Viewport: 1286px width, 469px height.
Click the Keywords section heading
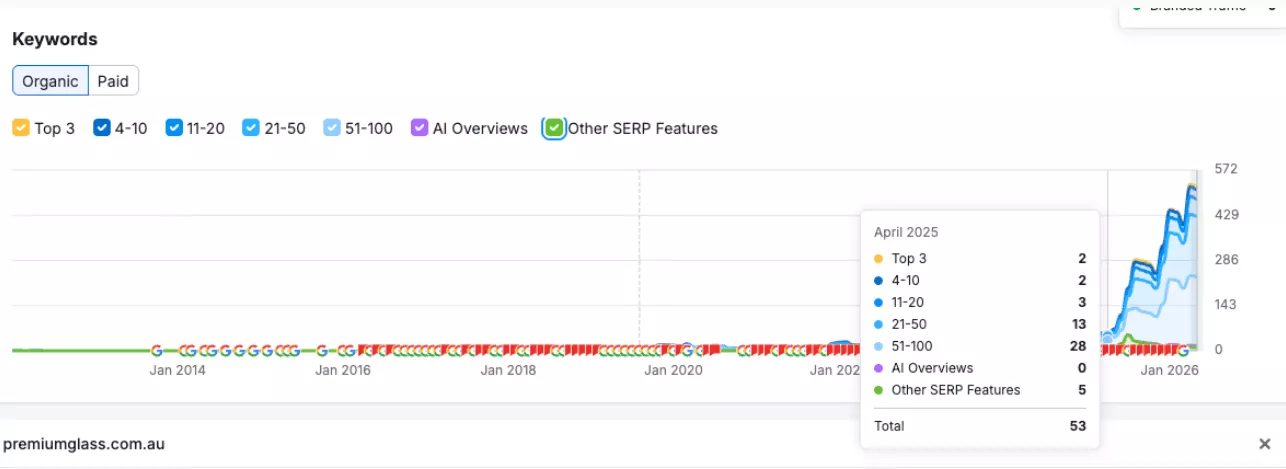55,39
